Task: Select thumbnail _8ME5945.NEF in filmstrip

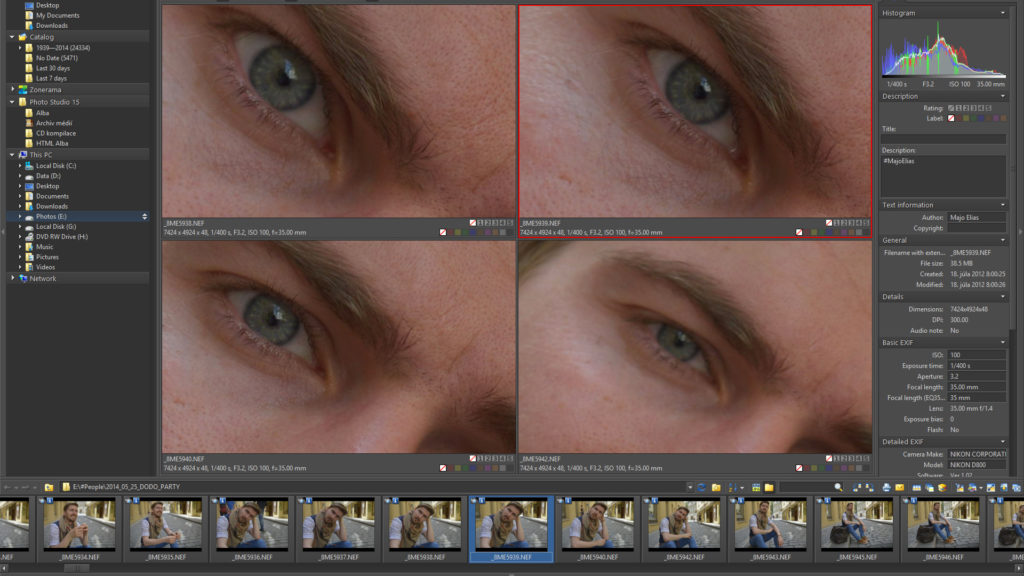Action: click(857, 528)
